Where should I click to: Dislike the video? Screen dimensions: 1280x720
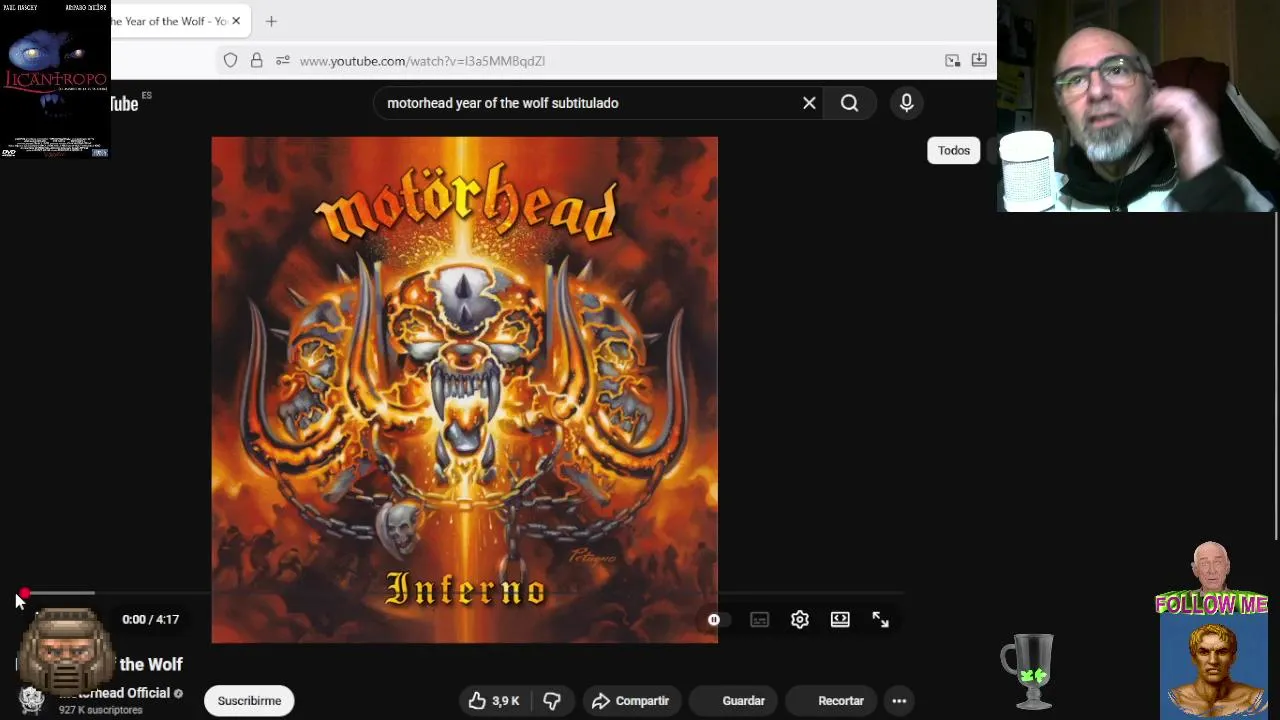(x=552, y=701)
